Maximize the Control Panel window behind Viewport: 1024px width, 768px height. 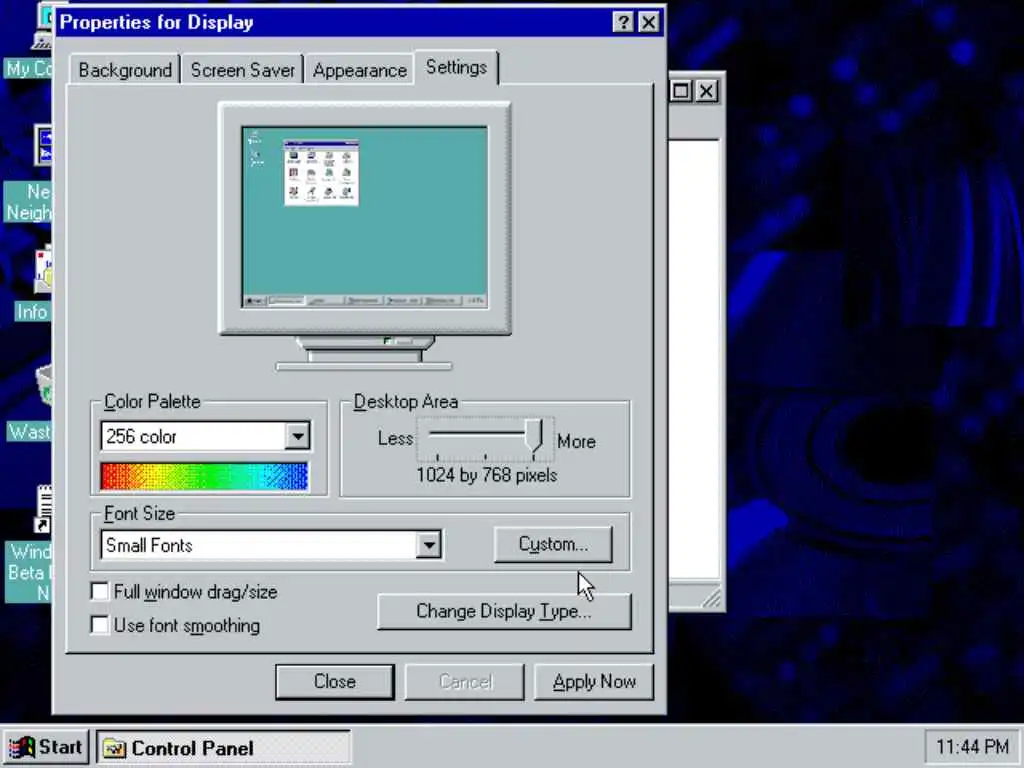pyautogui.click(x=680, y=91)
